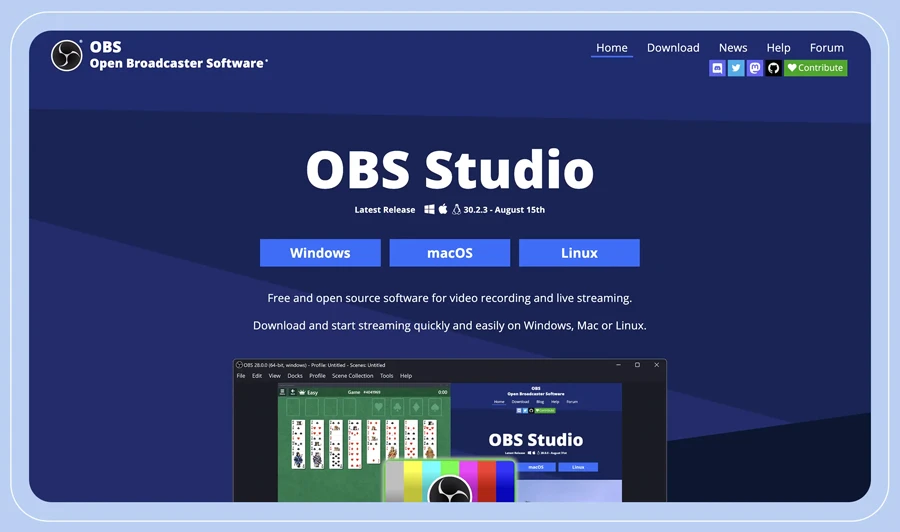
Task: Click the OBS logo in the header
Action: tap(67, 55)
